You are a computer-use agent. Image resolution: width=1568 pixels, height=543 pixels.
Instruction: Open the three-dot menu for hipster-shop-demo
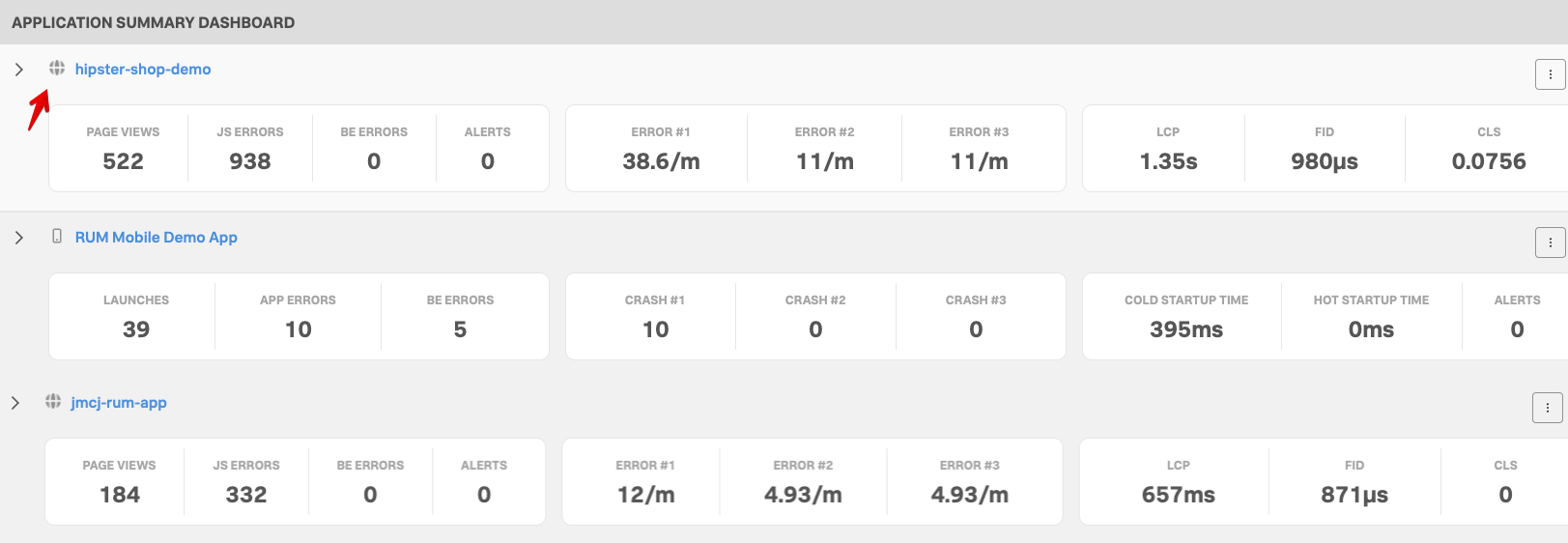[1550, 74]
